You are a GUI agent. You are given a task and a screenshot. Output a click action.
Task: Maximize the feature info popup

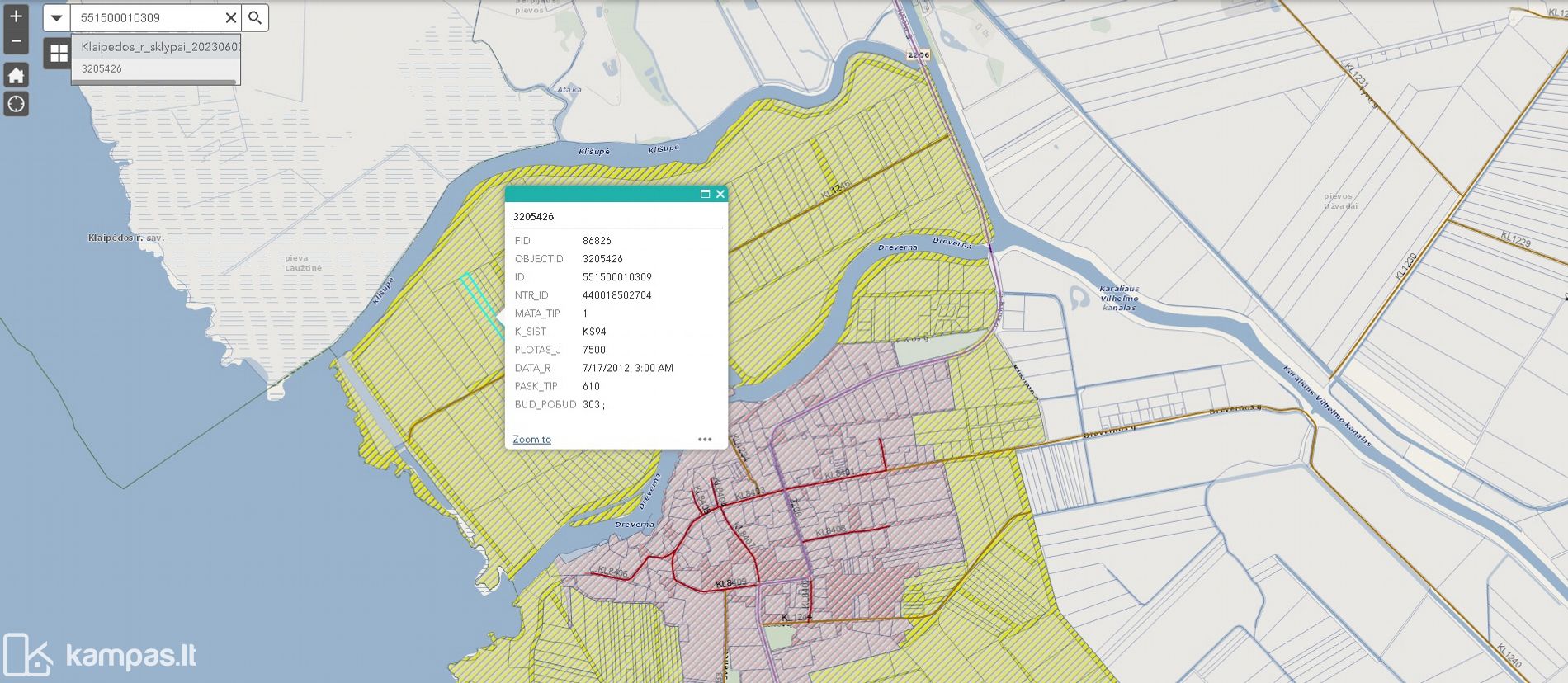(705, 194)
